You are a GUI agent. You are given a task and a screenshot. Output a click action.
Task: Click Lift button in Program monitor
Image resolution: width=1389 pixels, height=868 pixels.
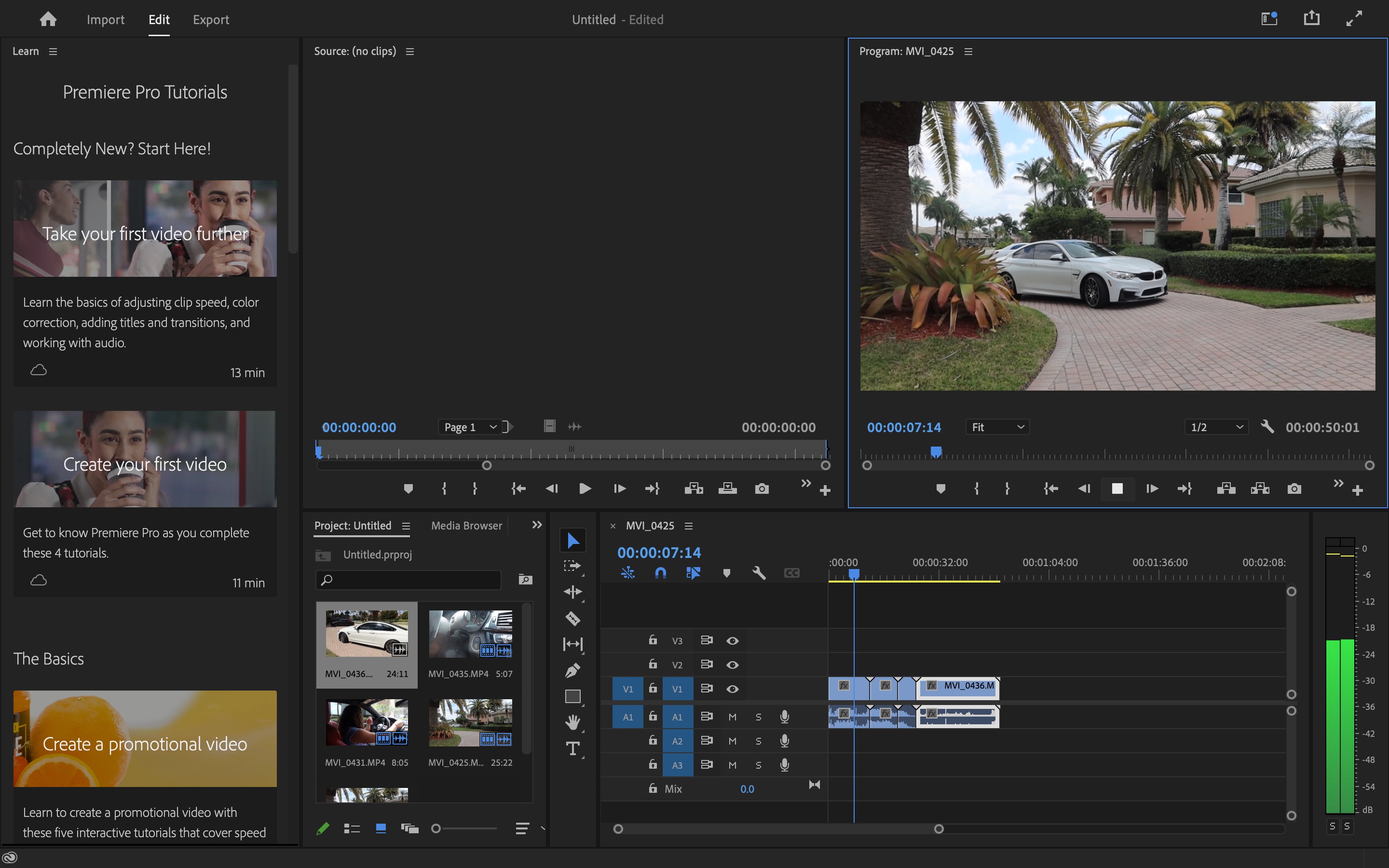[1226, 488]
